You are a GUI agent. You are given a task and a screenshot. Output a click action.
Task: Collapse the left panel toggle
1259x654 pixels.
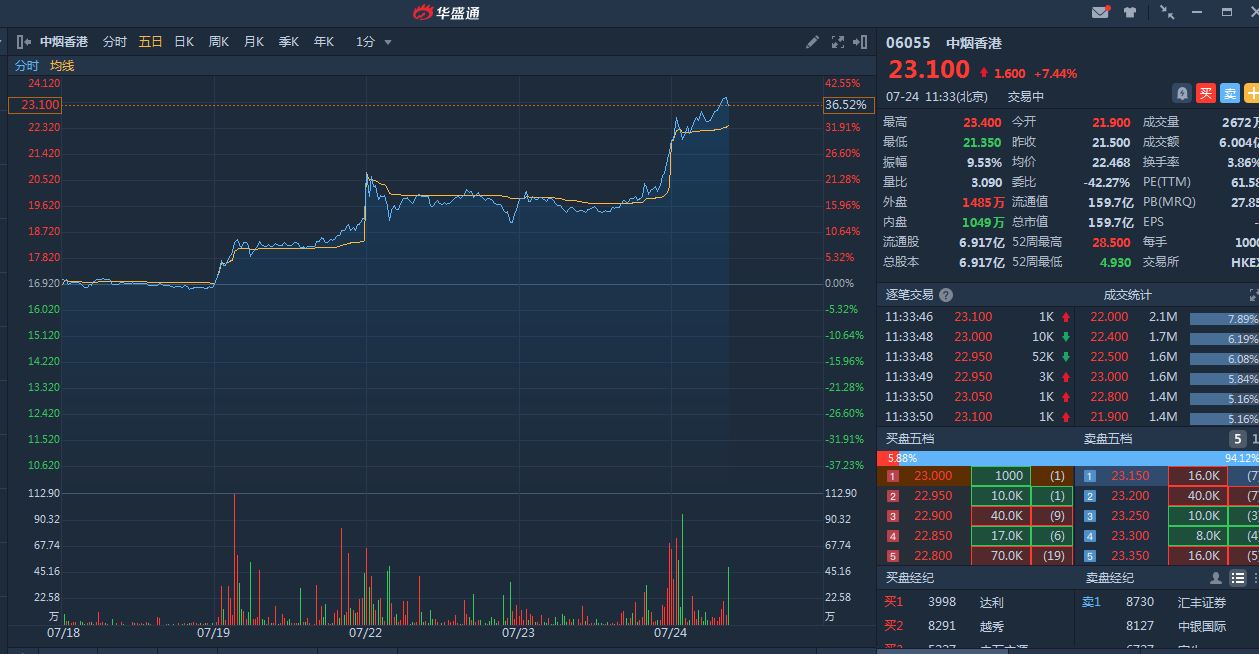tap(24, 42)
